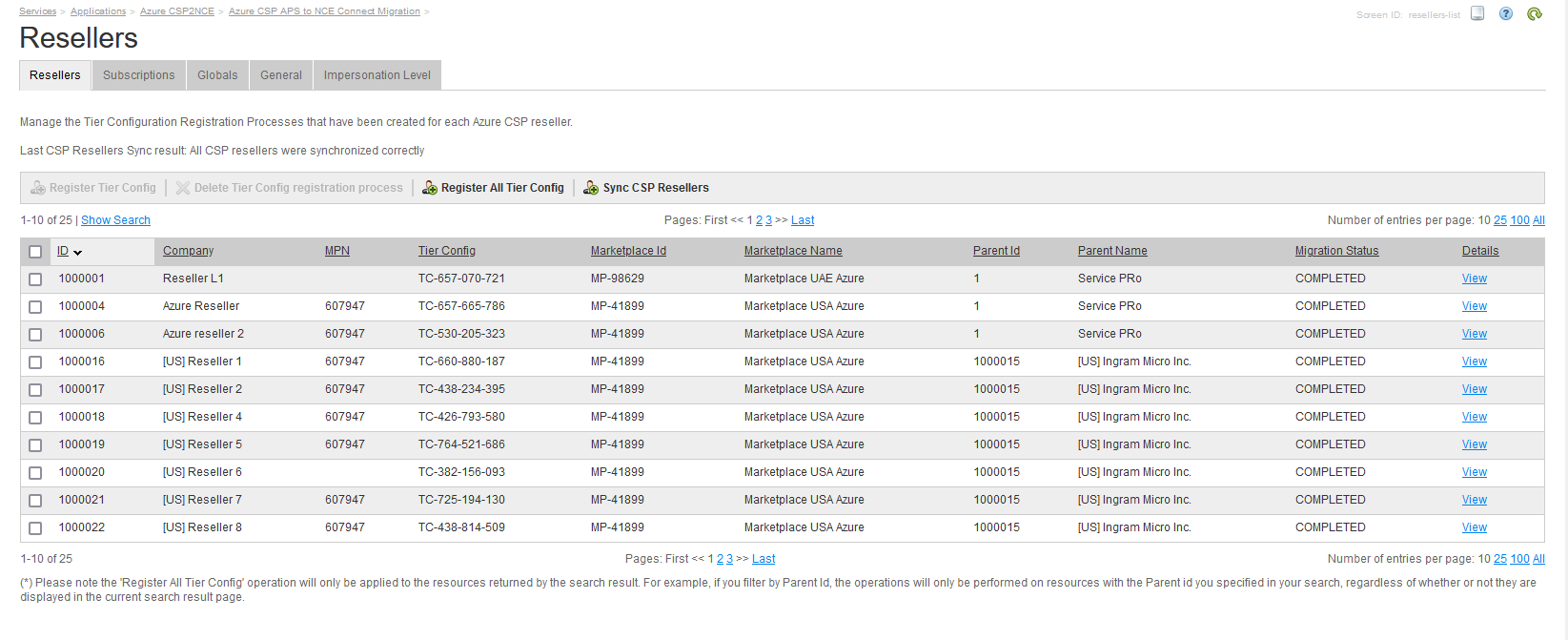Toggle ID column sort arrow
The width and height of the screenshot is (1568, 640).
click(78, 253)
